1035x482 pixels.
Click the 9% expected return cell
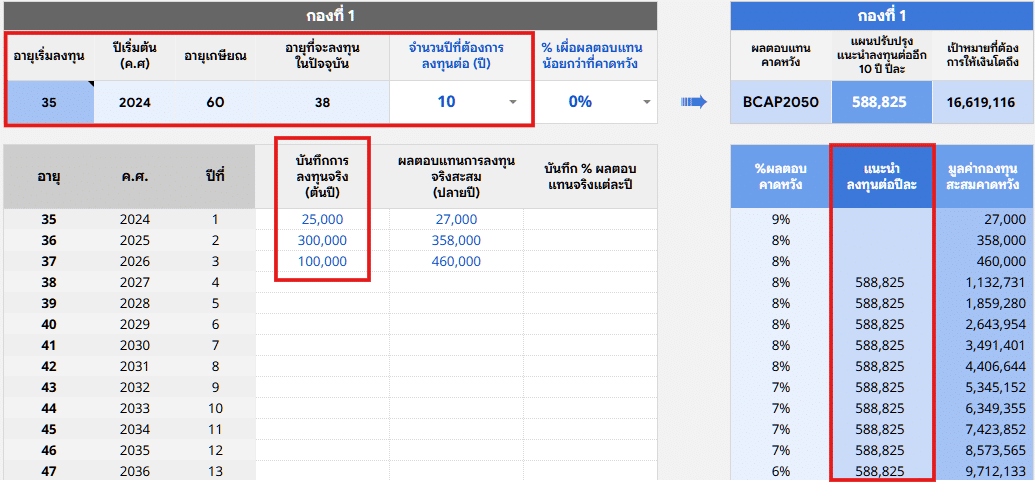pyautogui.click(x=781, y=219)
